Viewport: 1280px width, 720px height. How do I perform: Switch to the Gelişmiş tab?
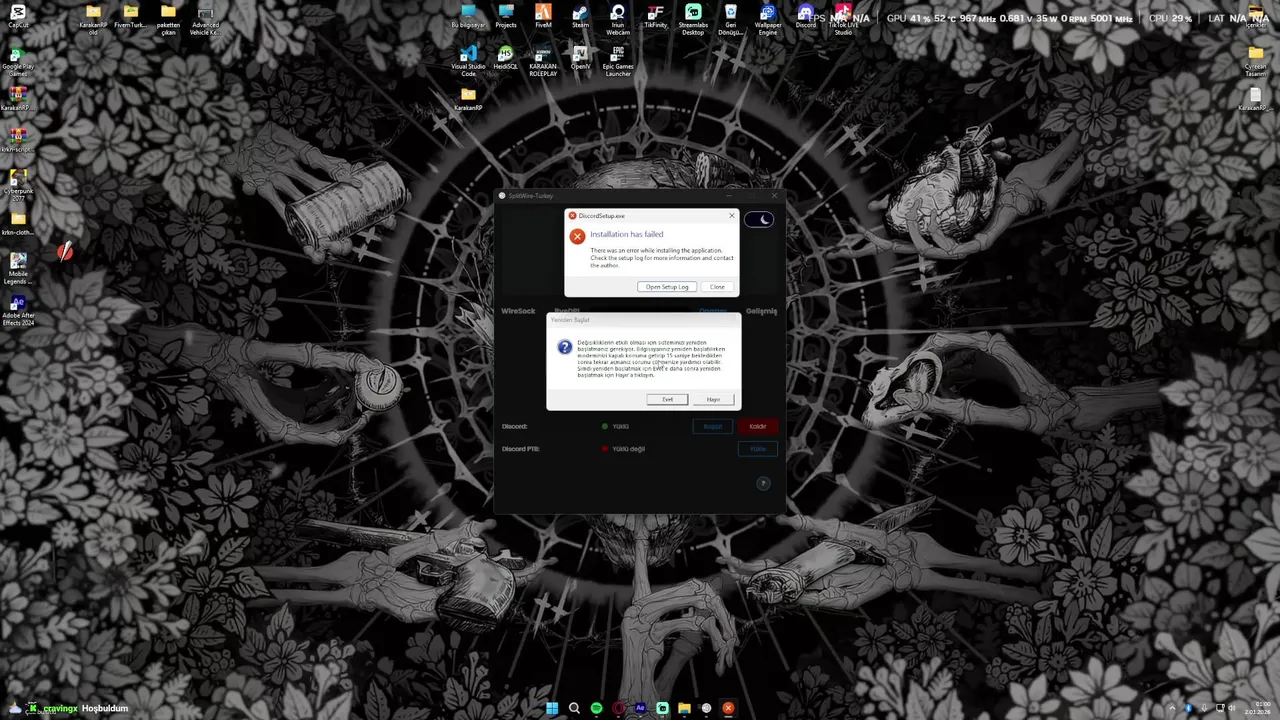[x=761, y=311]
